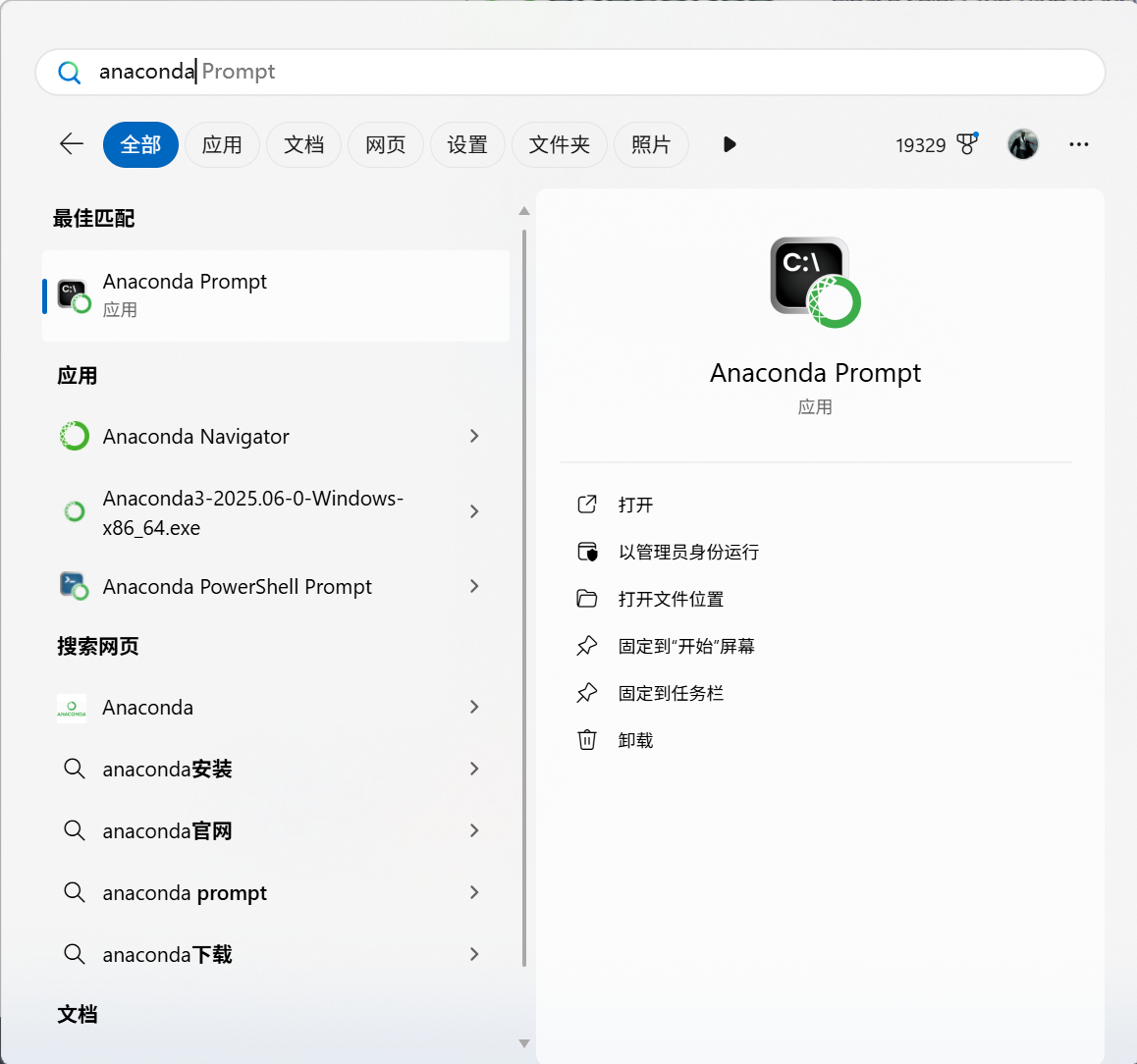Expand the Anaconda web result chevron

[474, 707]
